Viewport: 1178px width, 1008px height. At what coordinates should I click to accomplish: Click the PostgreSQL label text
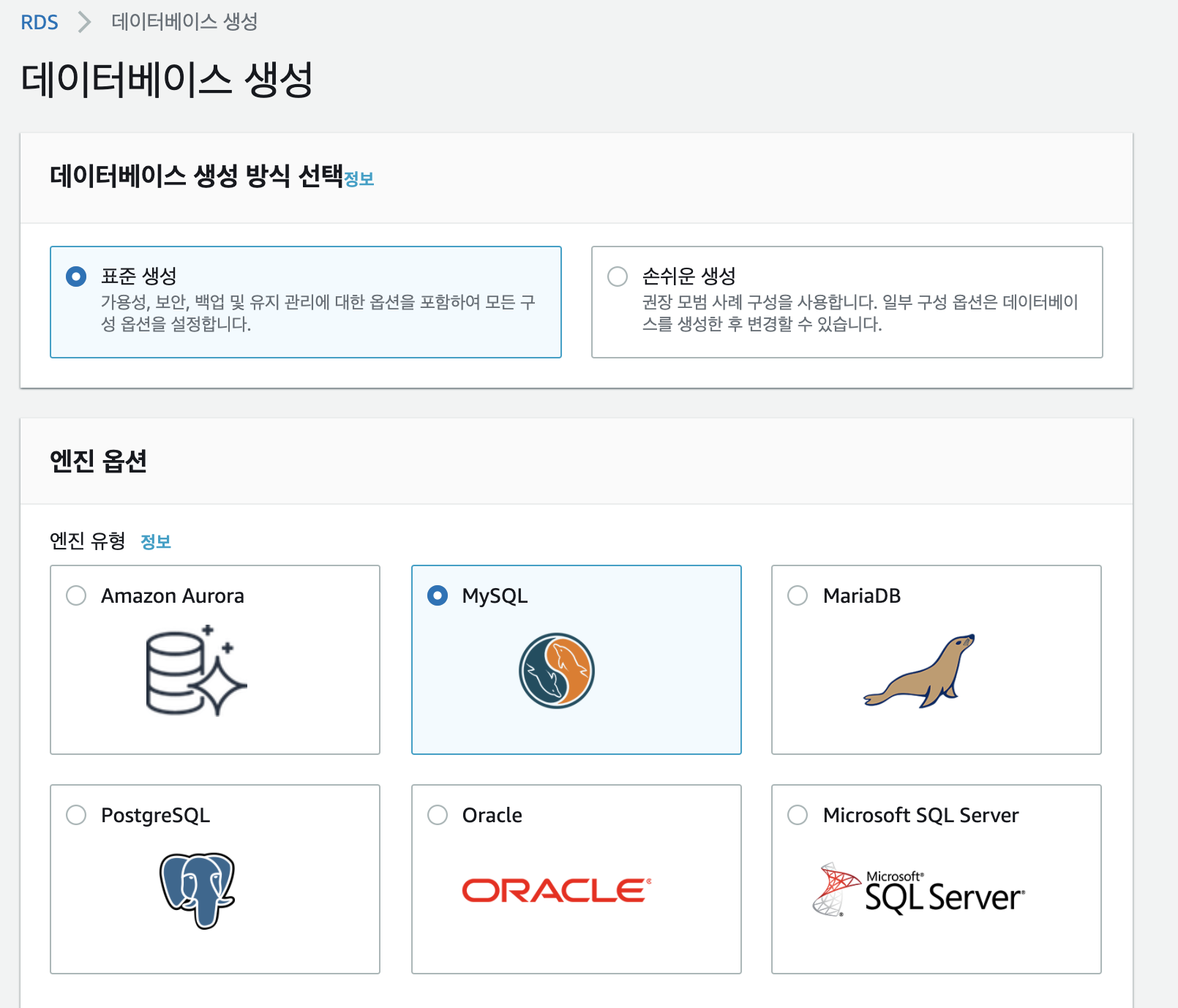pos(156,815)
